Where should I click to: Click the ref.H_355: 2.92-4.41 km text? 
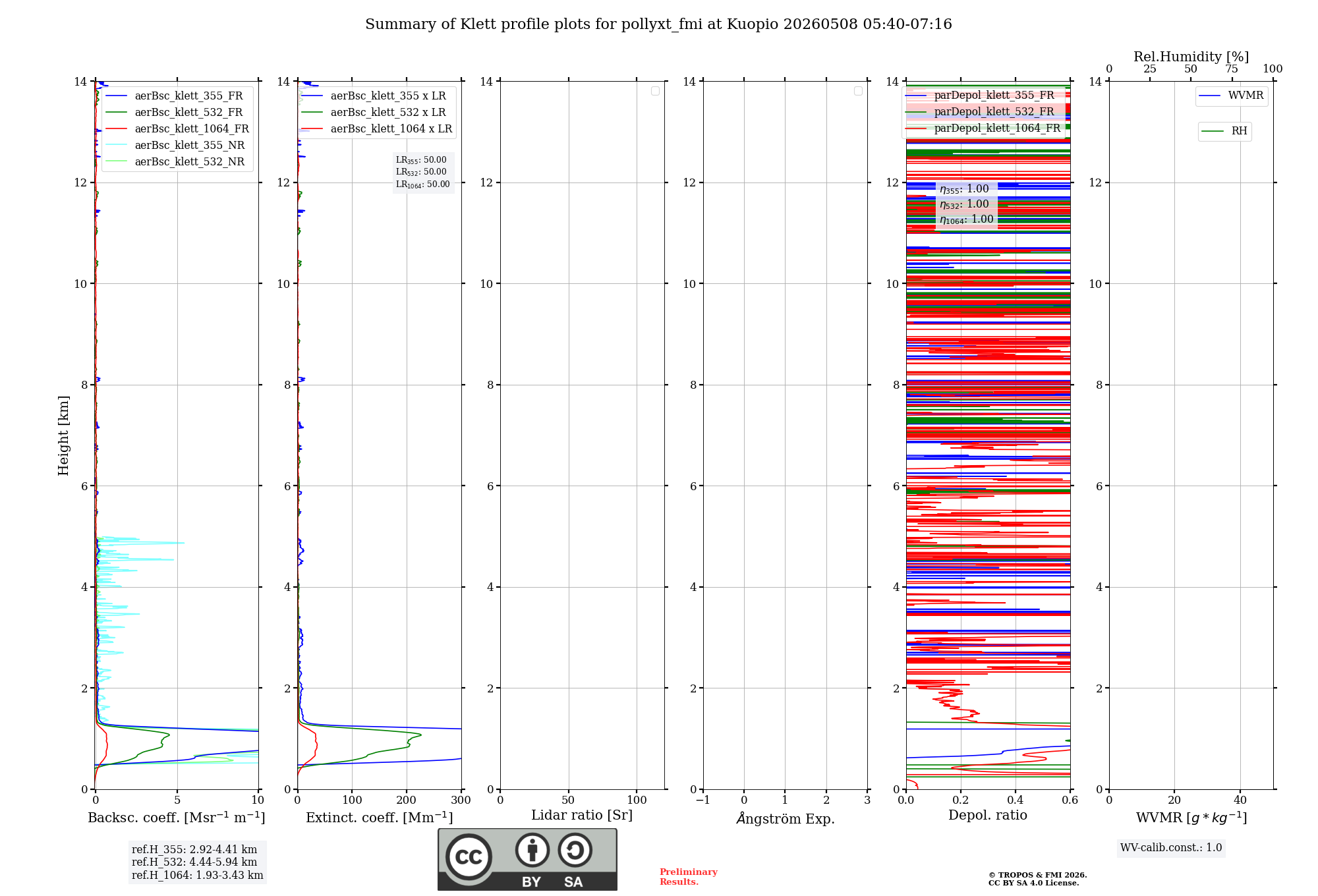pyautogui.click(x=194, y=850)
